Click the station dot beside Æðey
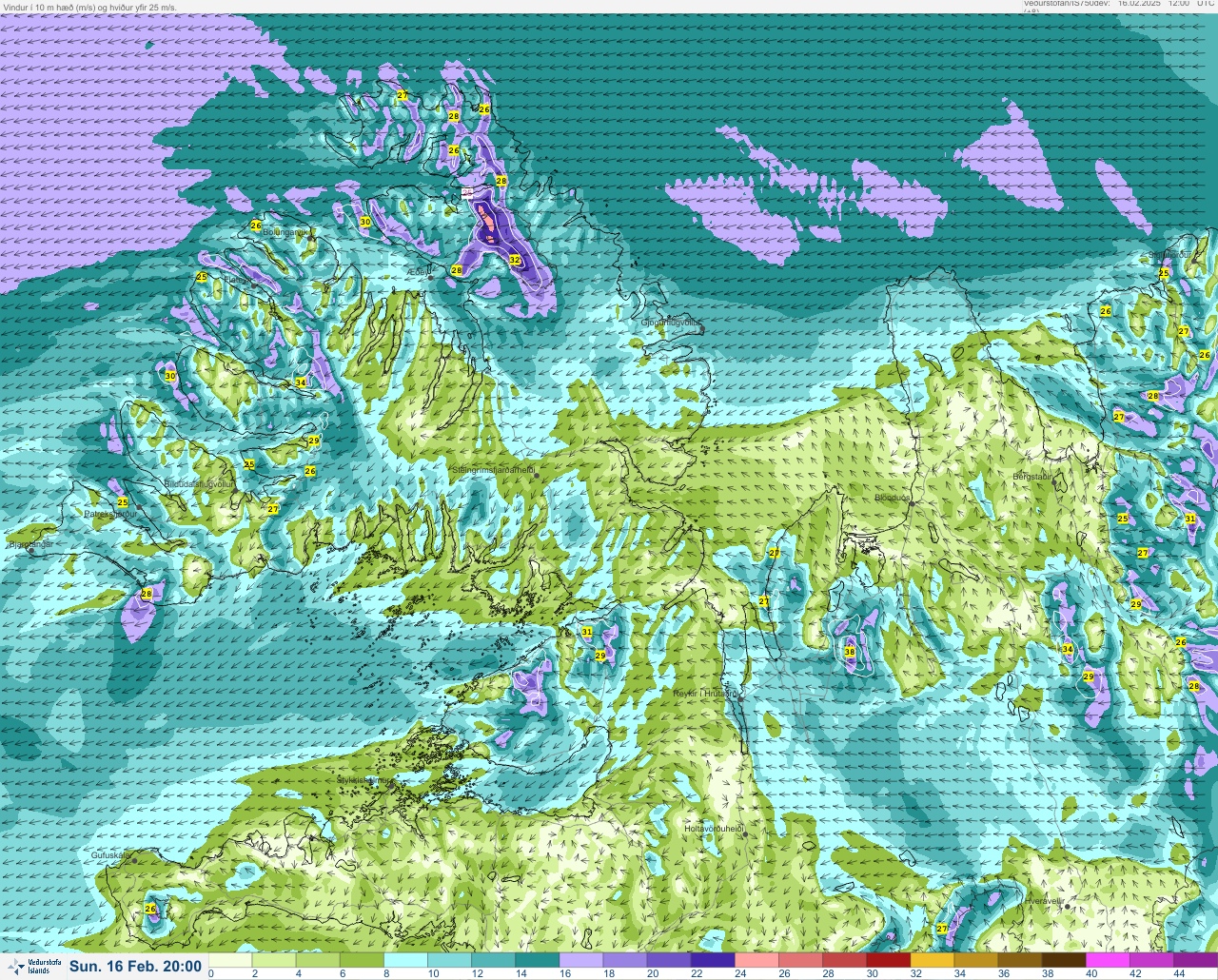Screen dimensions: 1218x980 click(430, 278)
